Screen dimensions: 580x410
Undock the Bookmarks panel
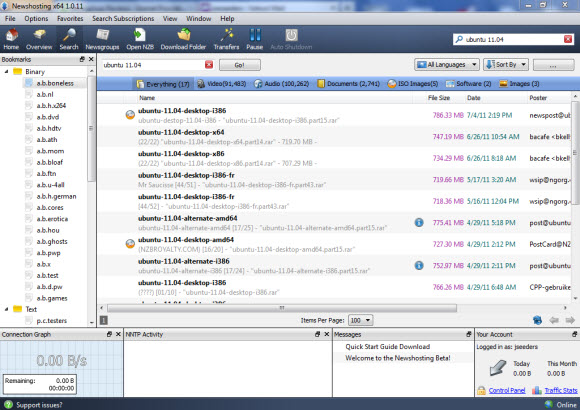click(x=82, y=59)
